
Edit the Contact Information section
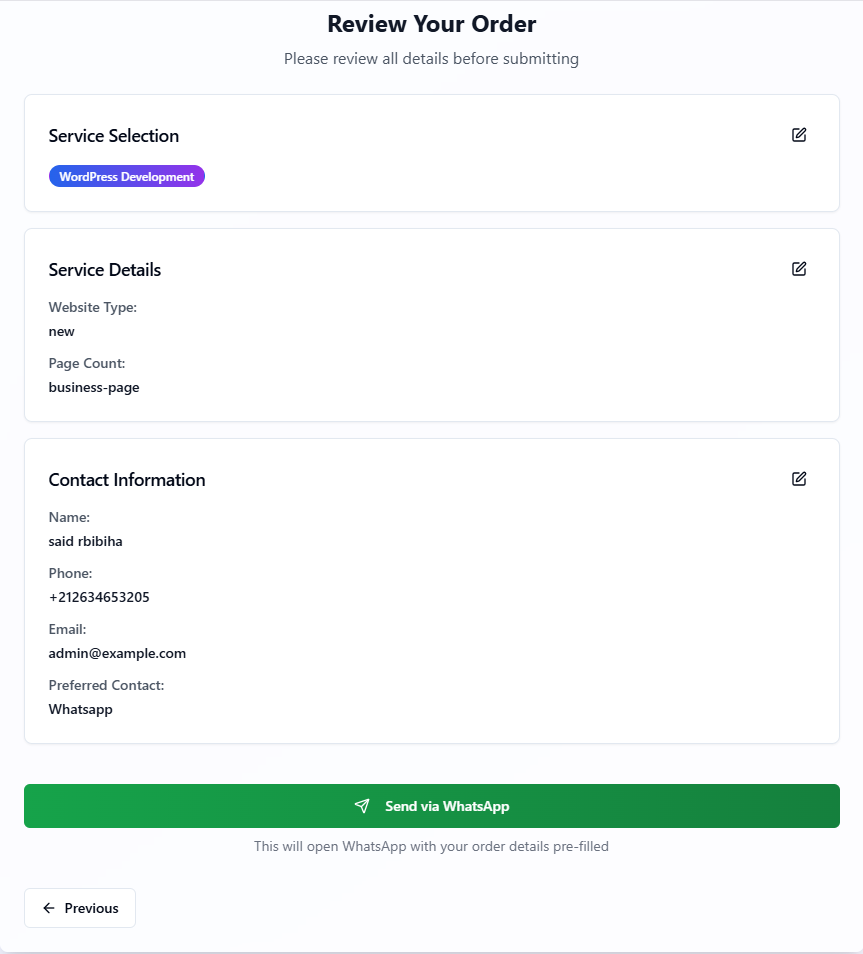[x=798, y=479]
